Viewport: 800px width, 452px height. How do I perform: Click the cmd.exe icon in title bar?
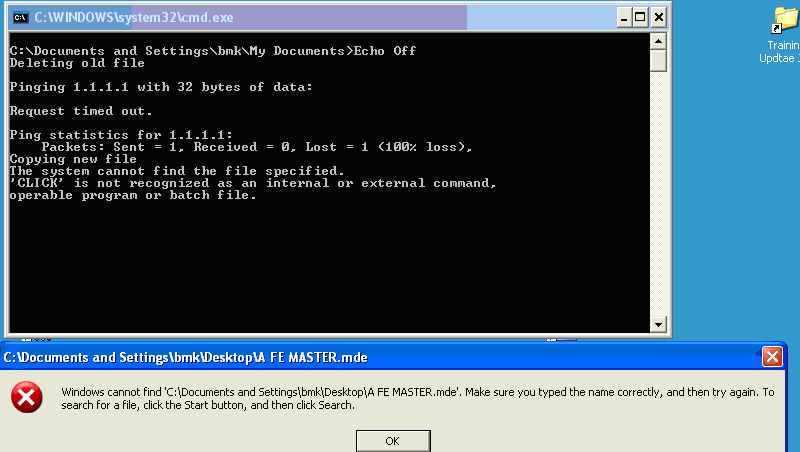coord(20,17)
